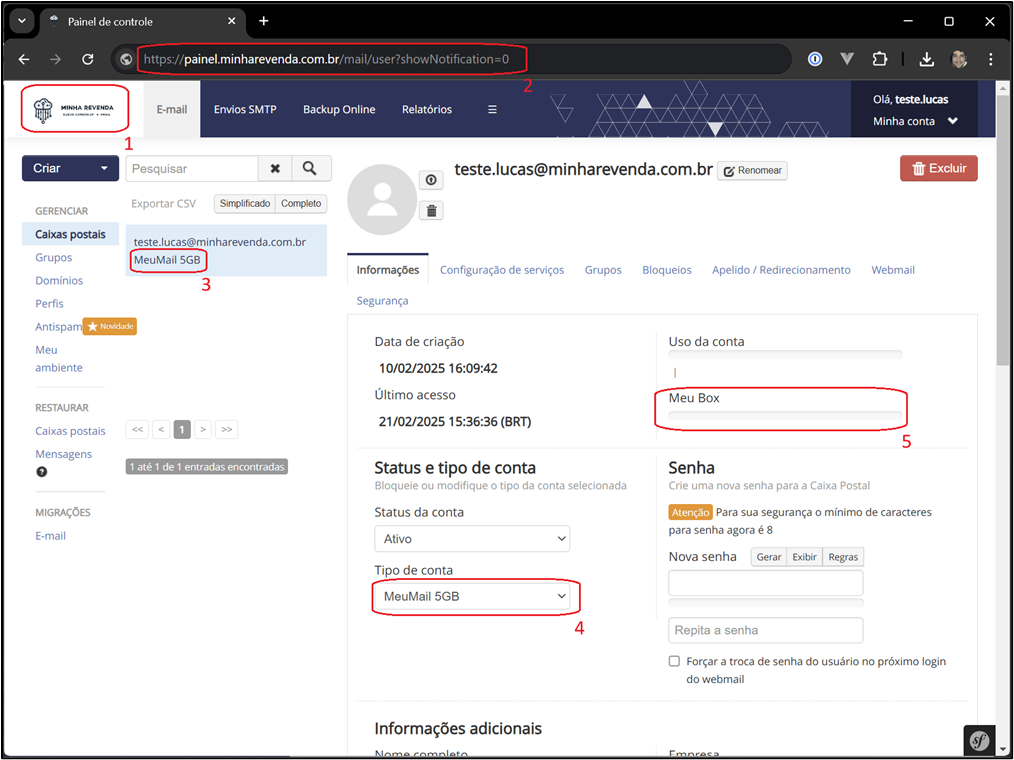Select the Completo export option
The image size is (1014, 760).
pyautogui.click(x=301, y=204)
